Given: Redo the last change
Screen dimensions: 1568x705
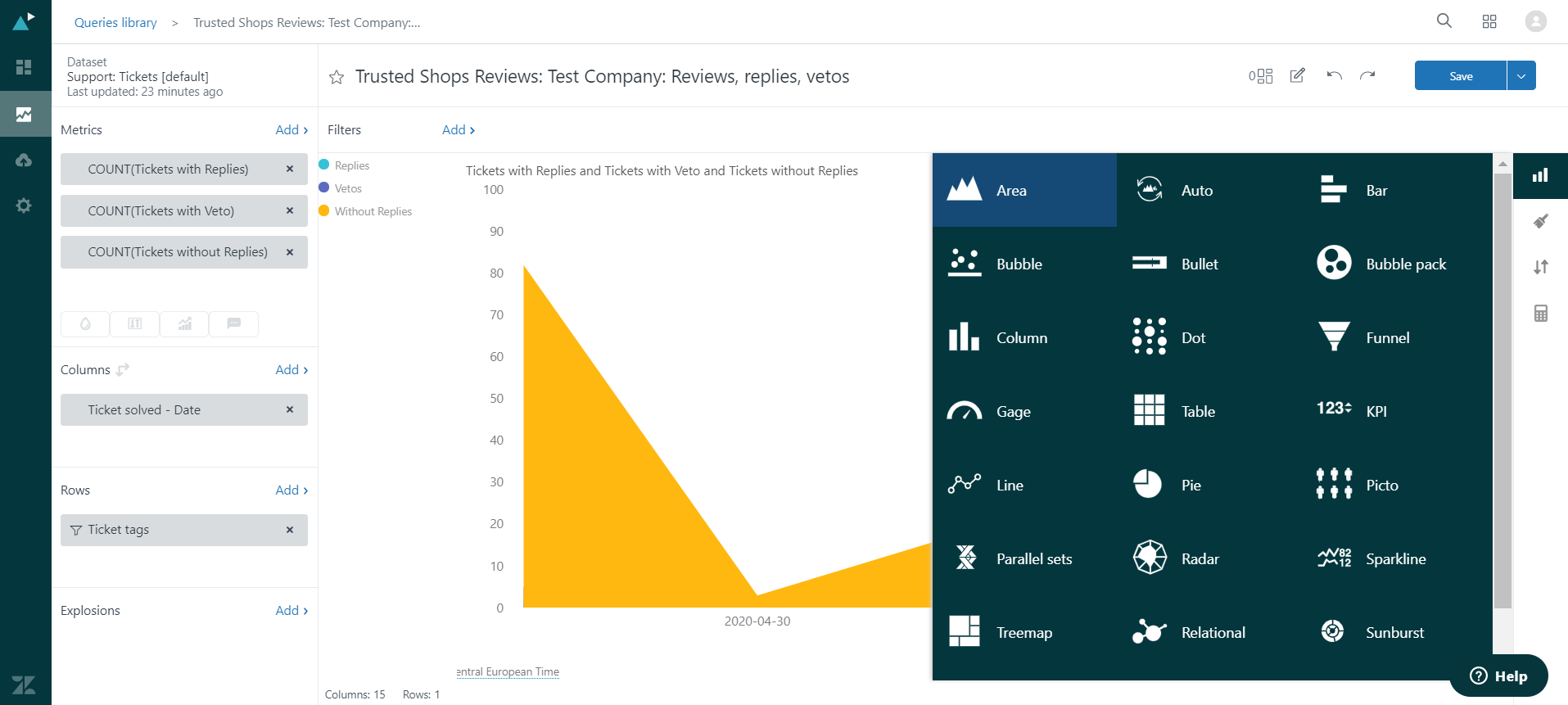Looking at the screenshot, I should 1367,75.
